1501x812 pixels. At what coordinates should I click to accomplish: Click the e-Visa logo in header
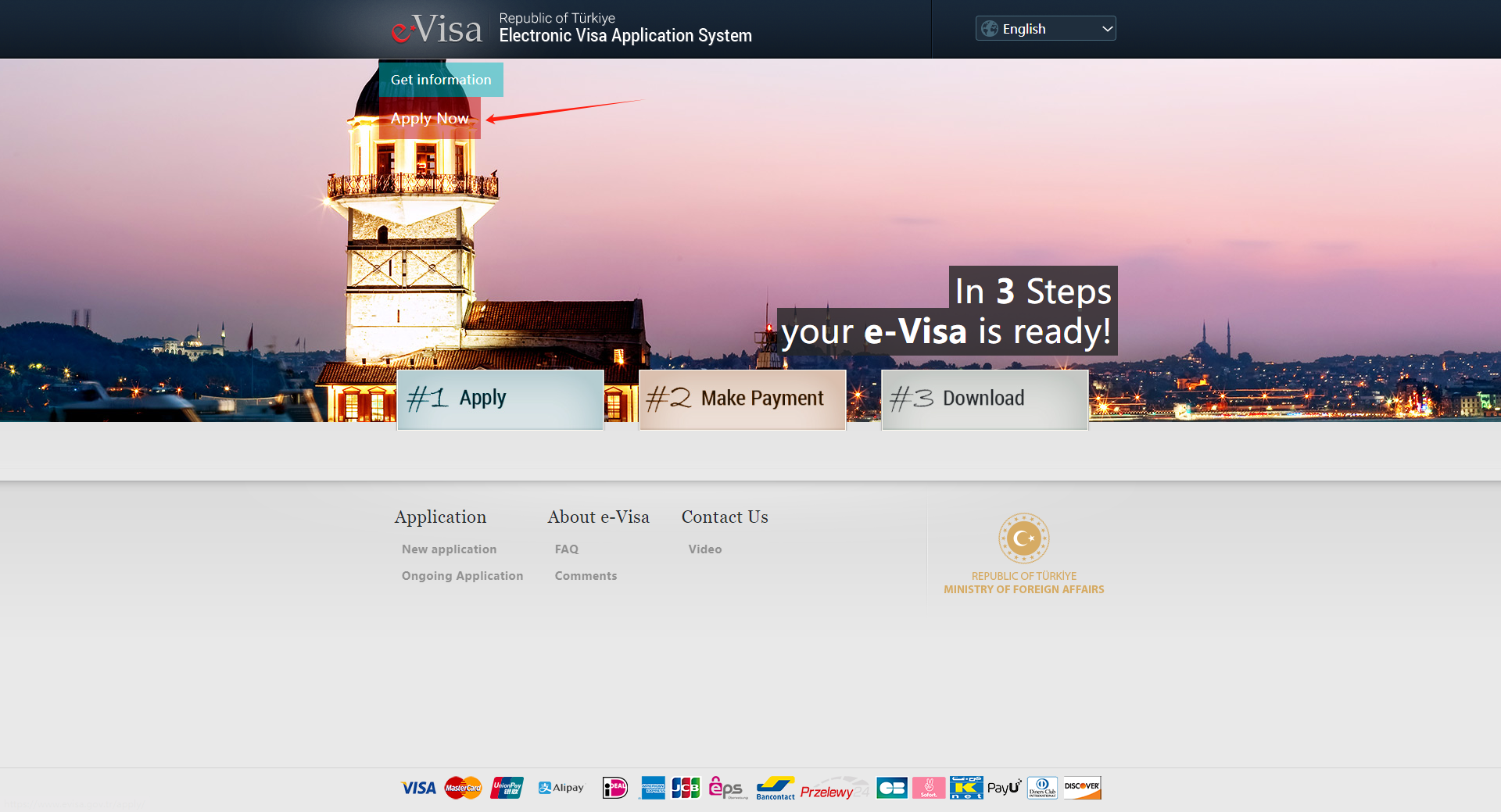tap(437, 30)
